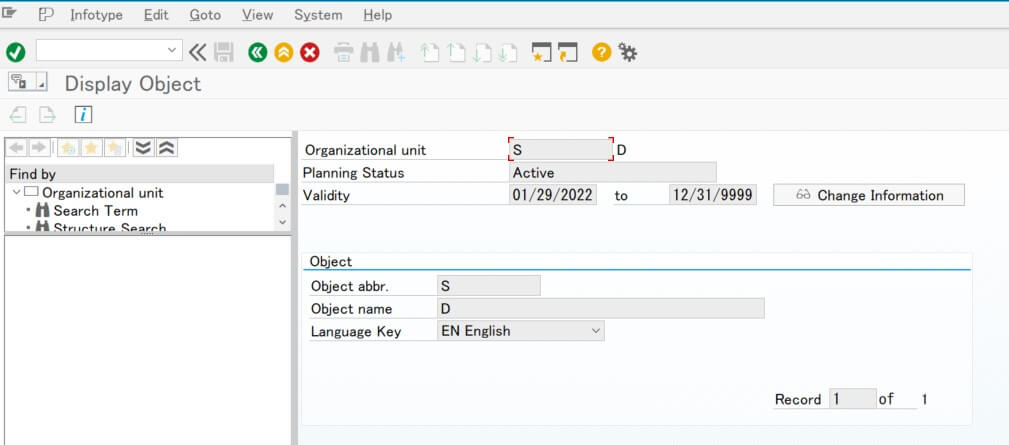This screenshot has height=445, width=1009.
Task: Click the Change Information button
Action: 869,195
